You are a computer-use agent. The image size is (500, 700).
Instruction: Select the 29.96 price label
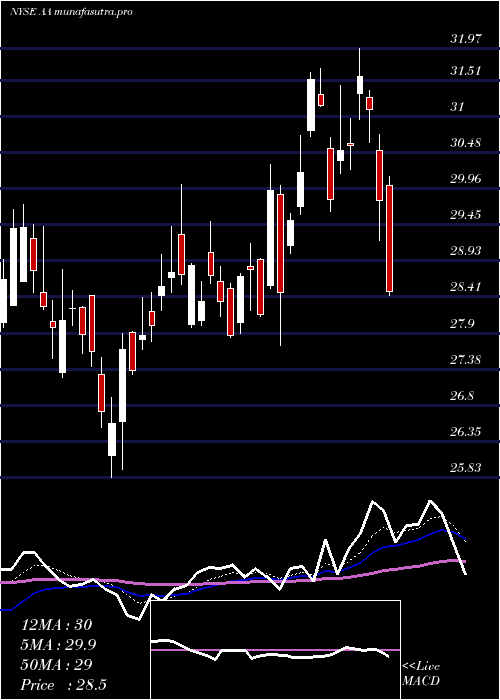tap(466, 179)
